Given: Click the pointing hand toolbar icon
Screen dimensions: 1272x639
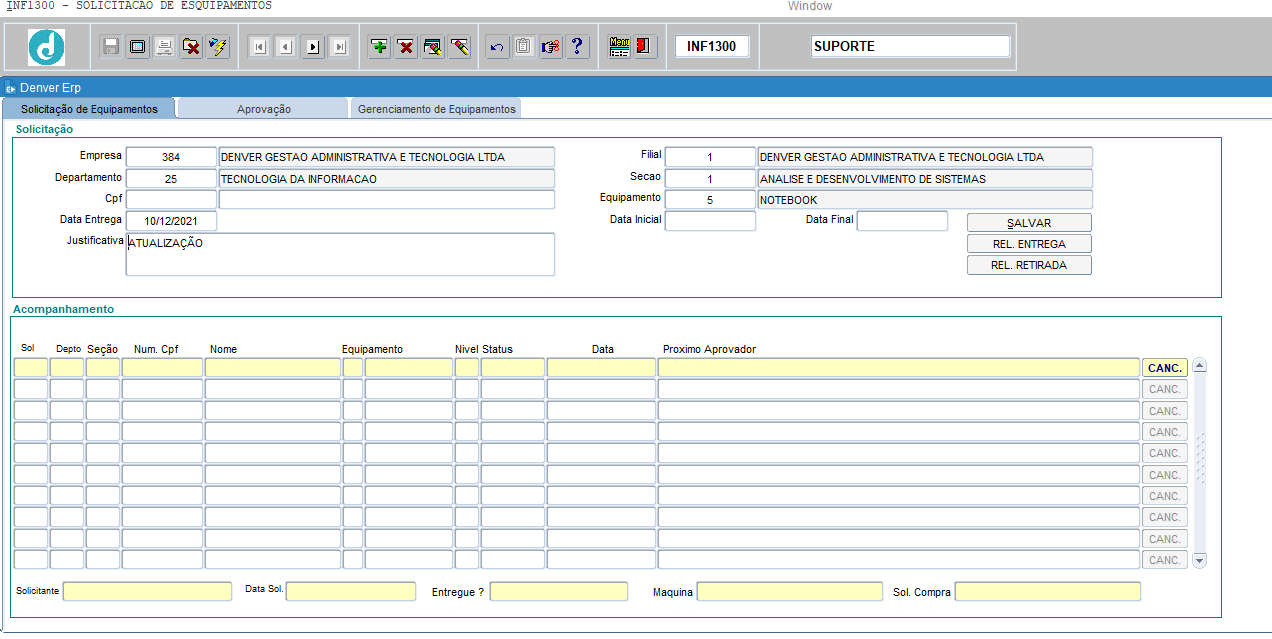Looking at the screenshot, I should 550,46.
